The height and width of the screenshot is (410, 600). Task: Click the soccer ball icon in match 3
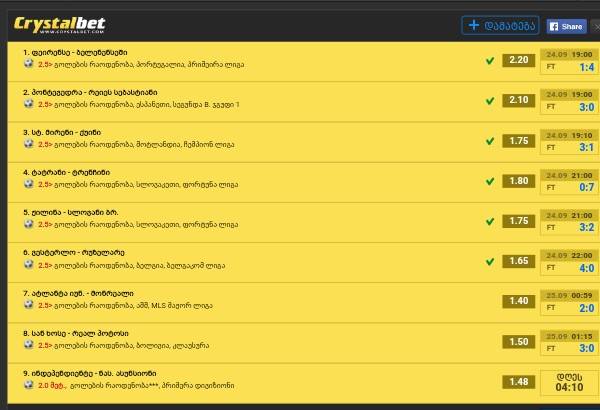pyautogui.click(x=29, y=144)
